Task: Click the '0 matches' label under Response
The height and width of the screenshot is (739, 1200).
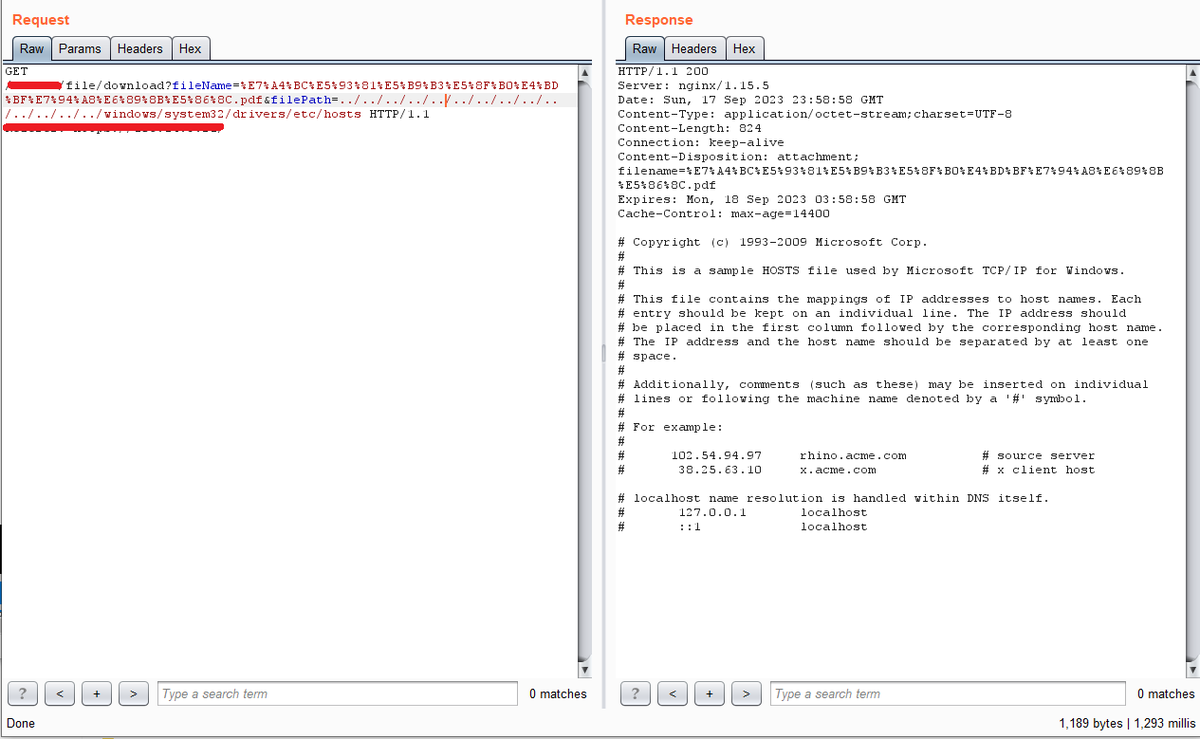Action: [1166, 693]
